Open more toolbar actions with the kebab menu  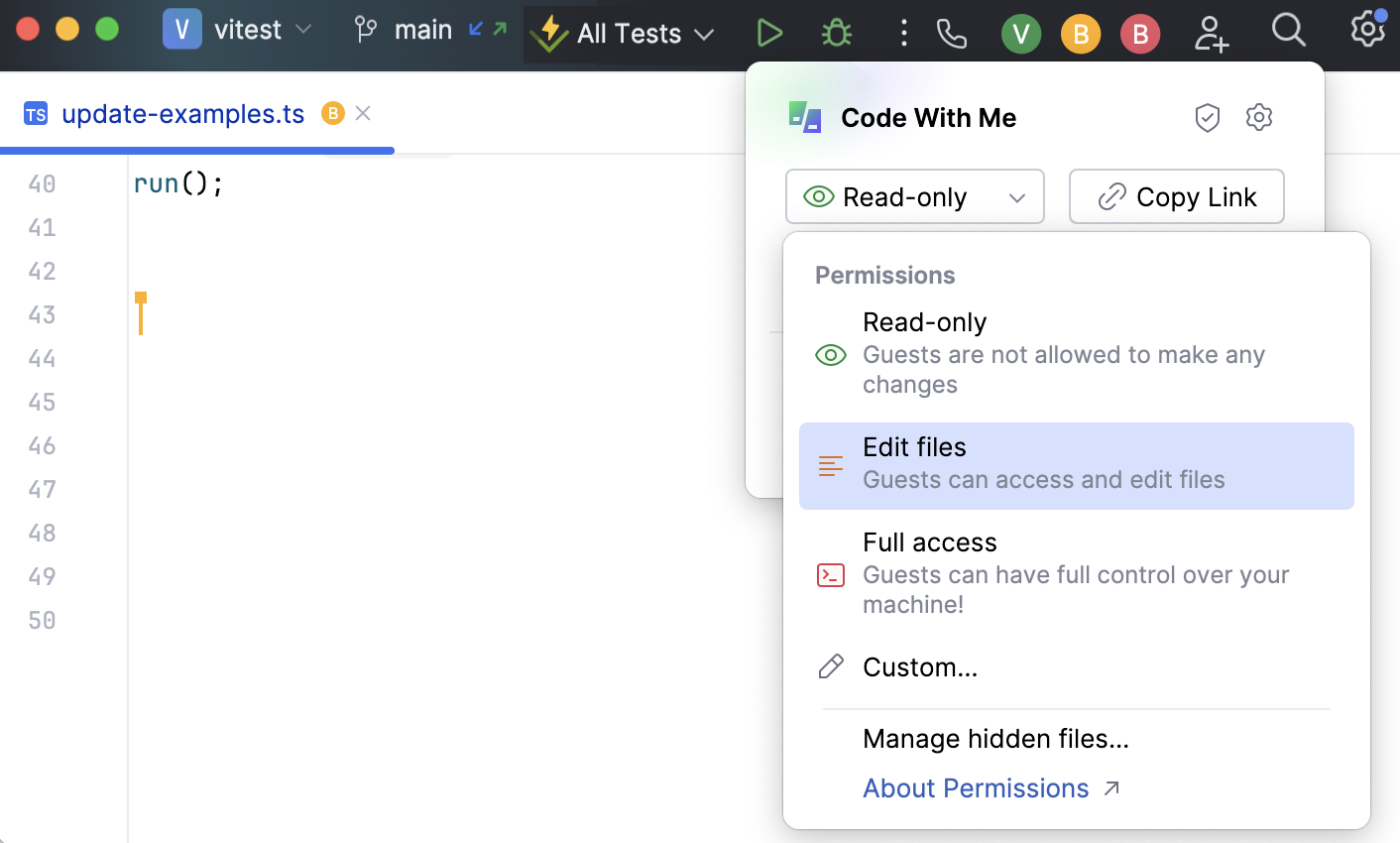pos(903,33)
